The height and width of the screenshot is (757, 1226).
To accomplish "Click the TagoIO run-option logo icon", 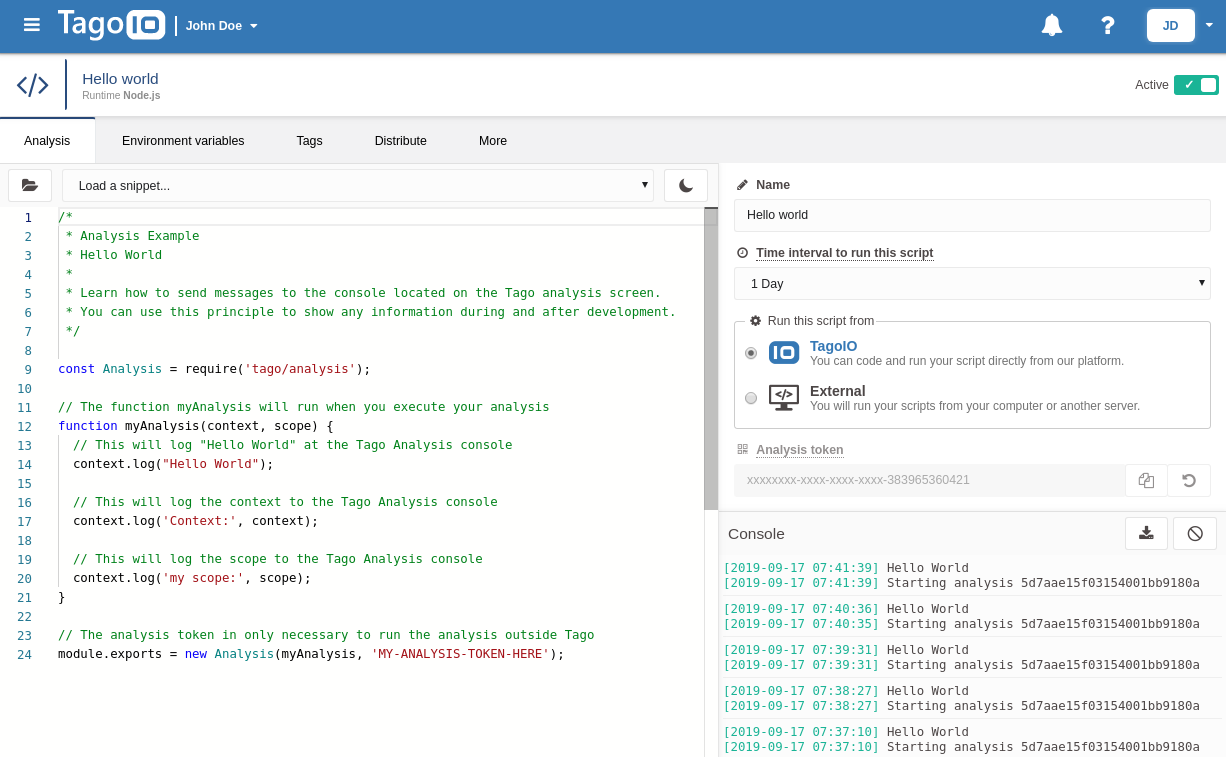I will [784, 352].
